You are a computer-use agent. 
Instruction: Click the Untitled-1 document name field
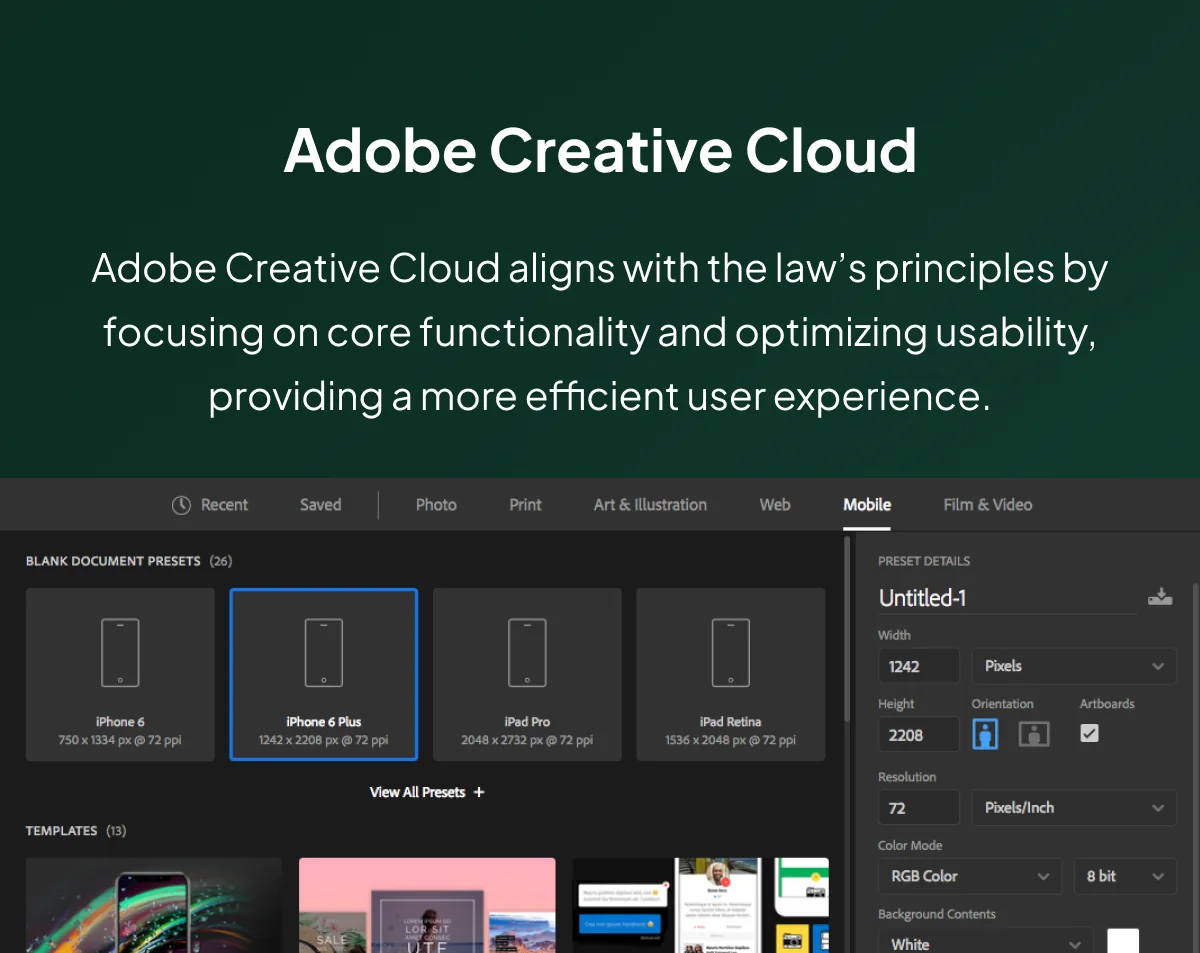coord(1007,598)
